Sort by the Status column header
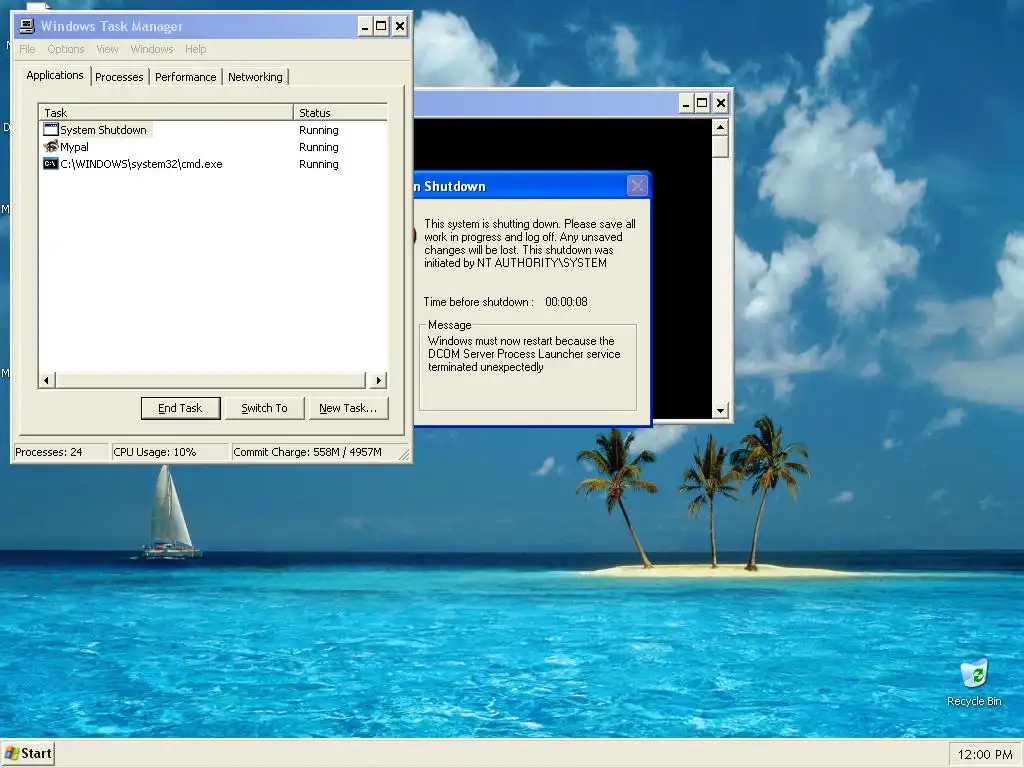This screenshot has height=768, width=1024. [340, 112]
